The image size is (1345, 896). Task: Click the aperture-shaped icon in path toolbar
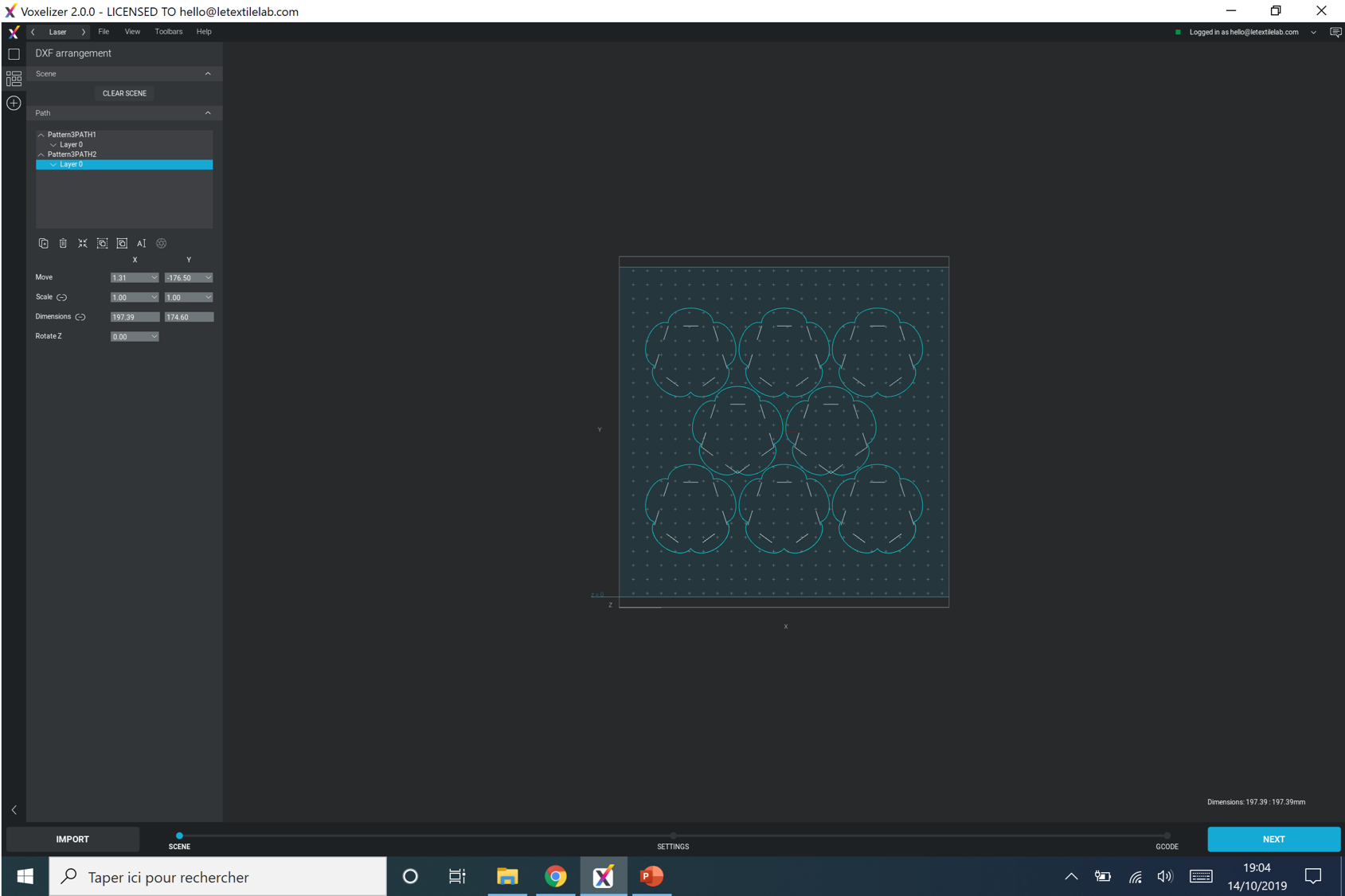[161, 244]
